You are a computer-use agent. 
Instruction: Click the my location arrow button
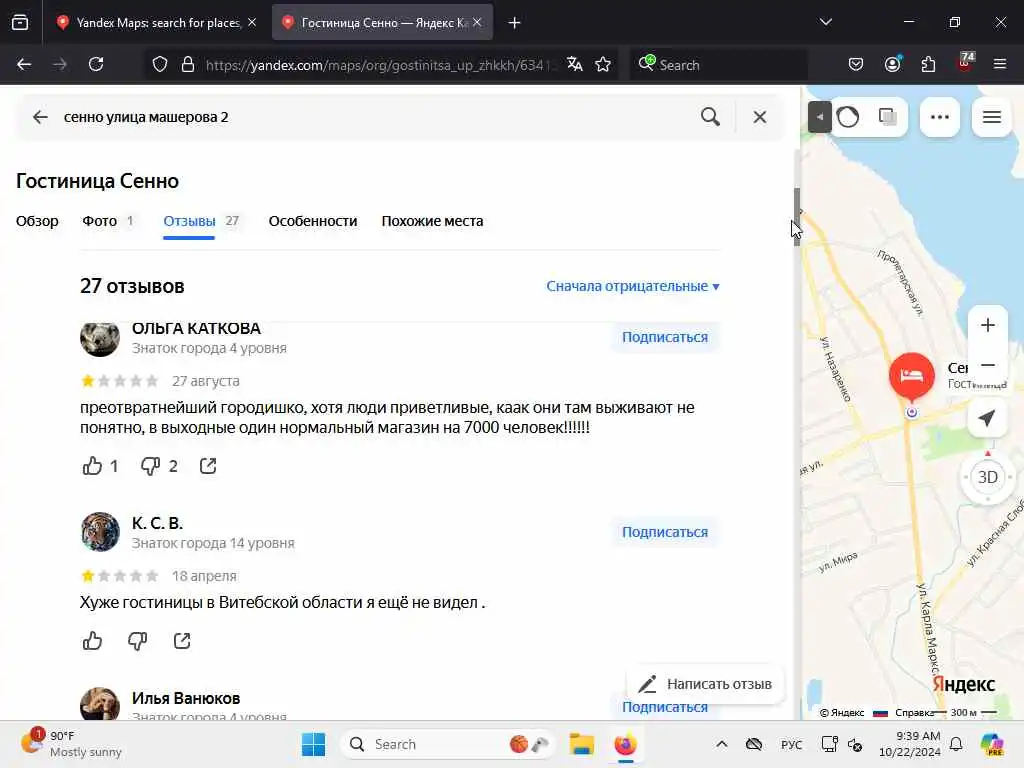(987, 418)
